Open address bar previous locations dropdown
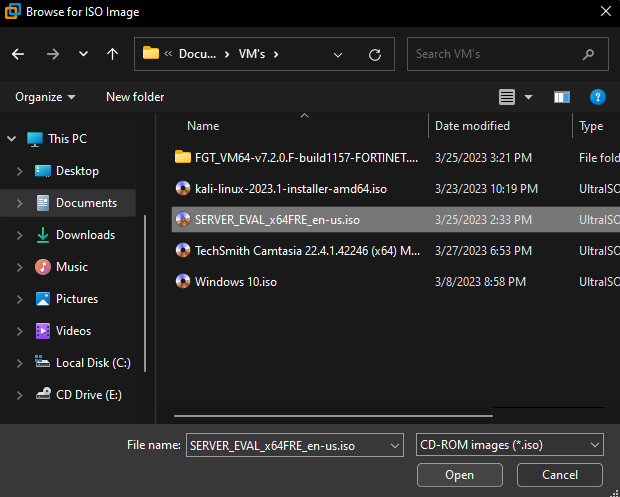 click(x=338, y=55)
